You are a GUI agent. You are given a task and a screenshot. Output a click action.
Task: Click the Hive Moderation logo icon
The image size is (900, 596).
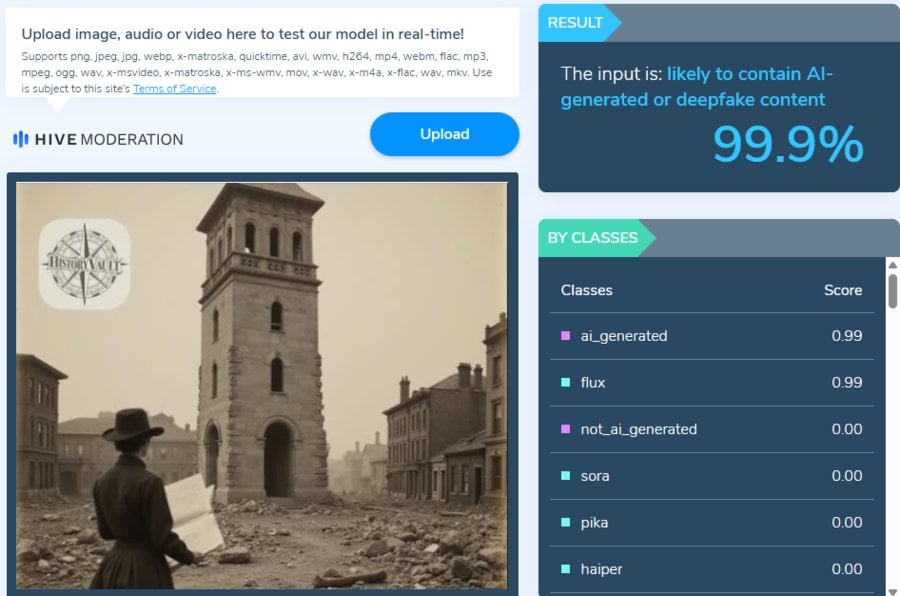21,139
